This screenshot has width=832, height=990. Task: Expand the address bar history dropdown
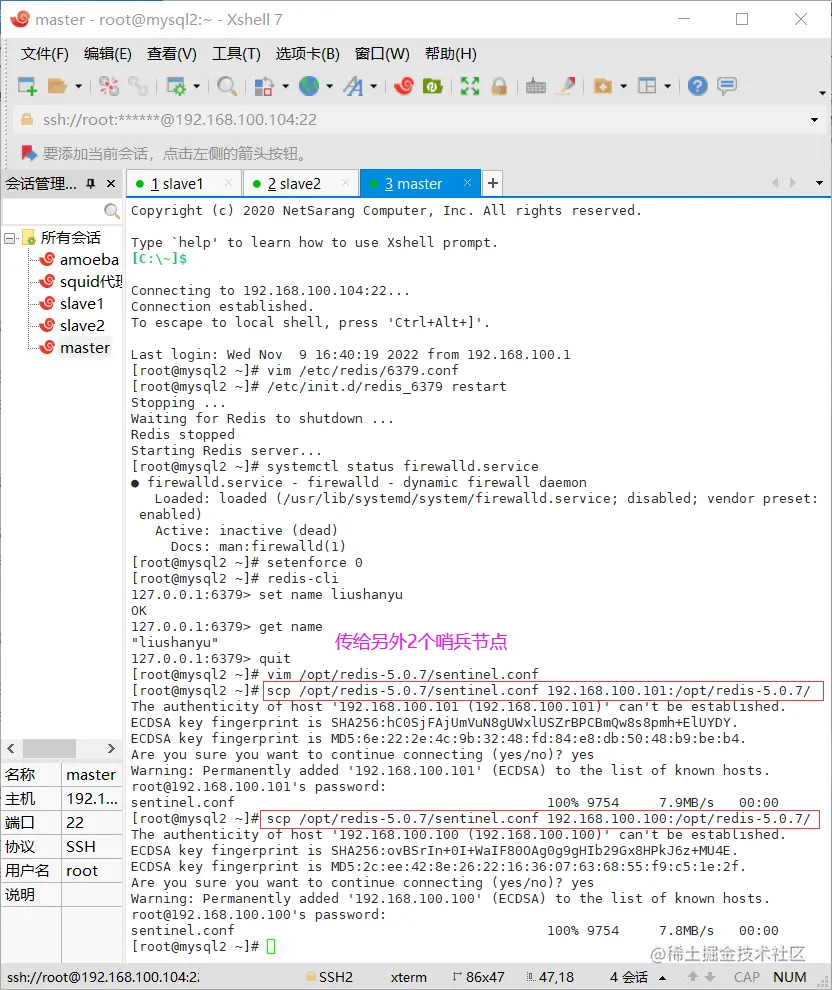(814, 119)
